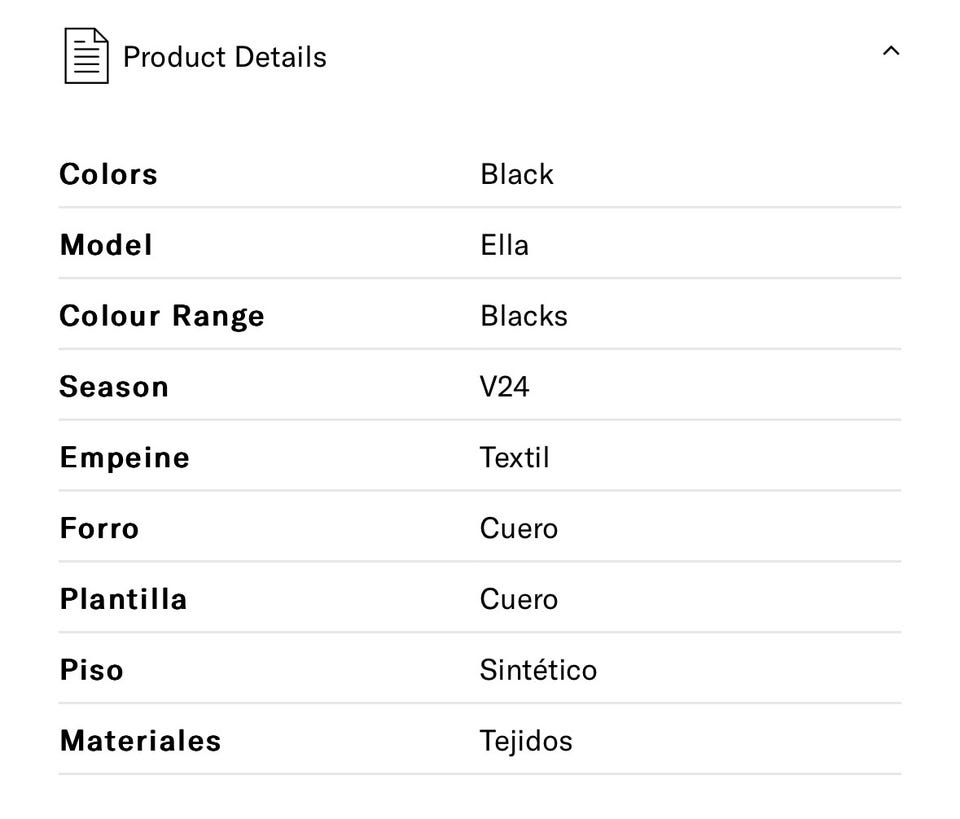This screenshot has height=819, width=960.
Task: Click the Forro label
Action: pyautogui.click(x=99, y=528)
